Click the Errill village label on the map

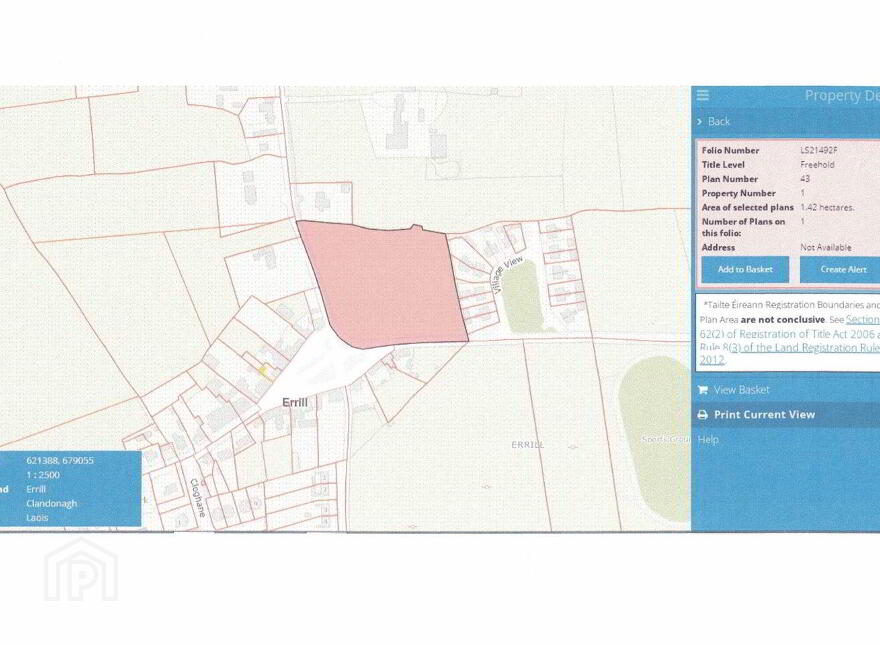[295, 402]
